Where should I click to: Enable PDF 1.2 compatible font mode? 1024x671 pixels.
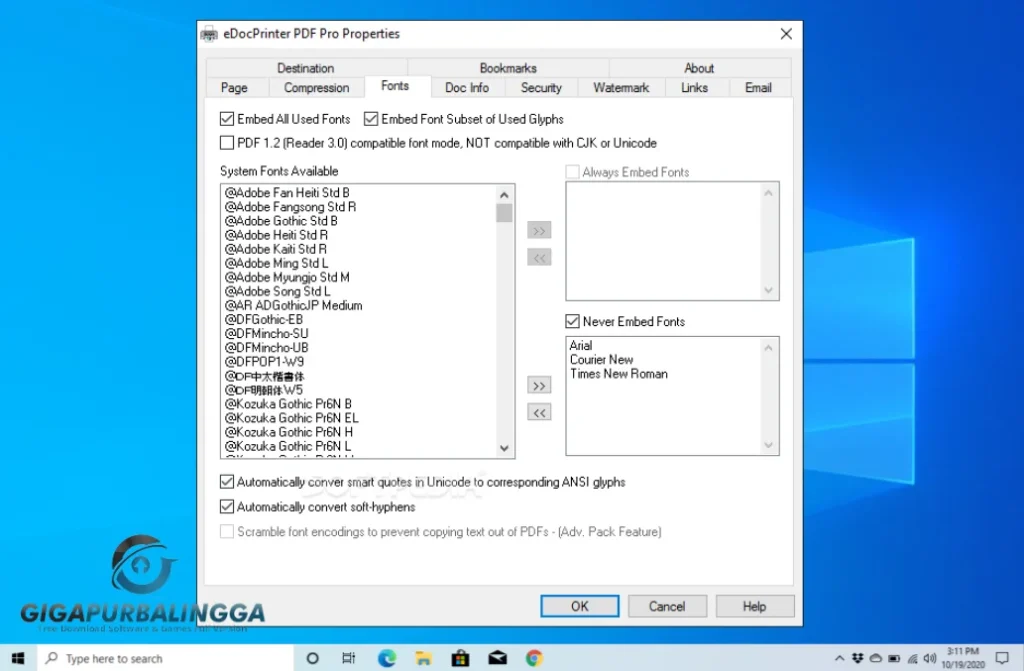tap(227, 142)
